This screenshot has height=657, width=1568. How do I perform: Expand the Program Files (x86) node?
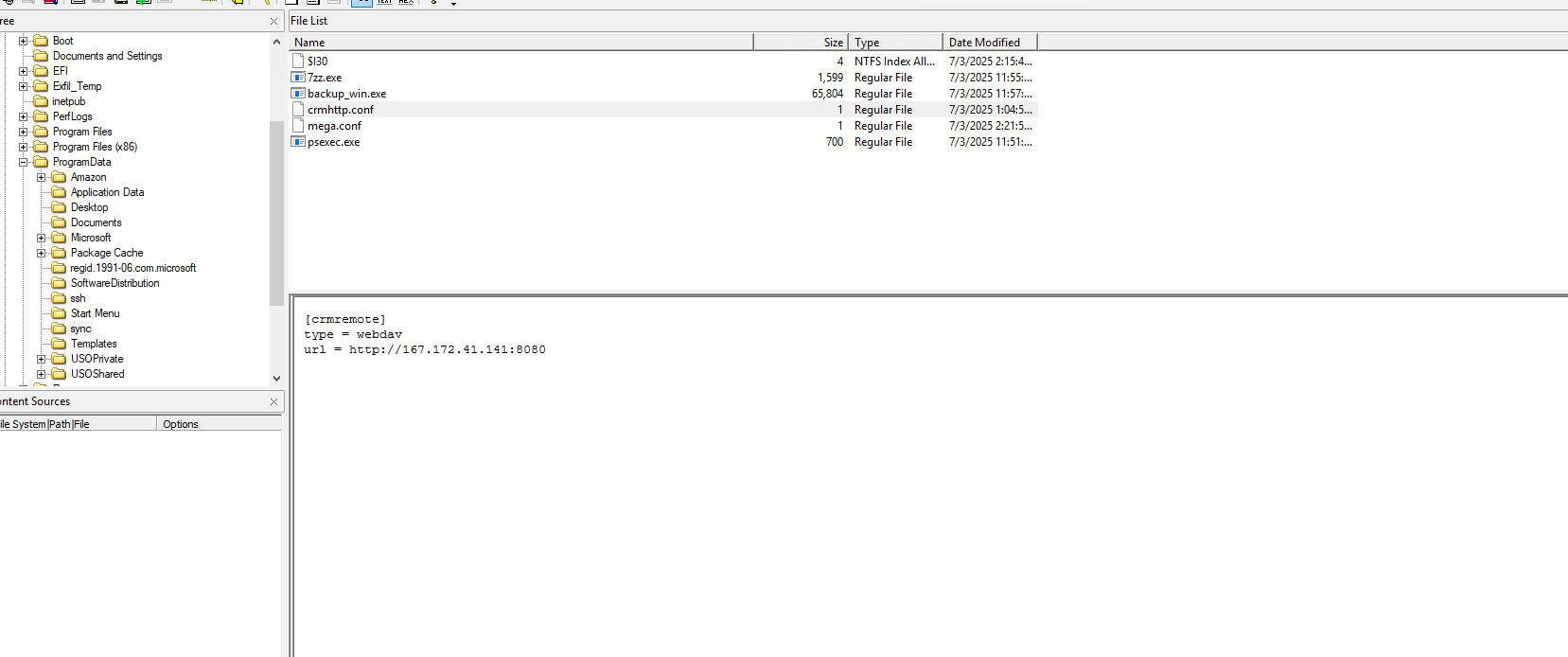click(x=24, y=147)
